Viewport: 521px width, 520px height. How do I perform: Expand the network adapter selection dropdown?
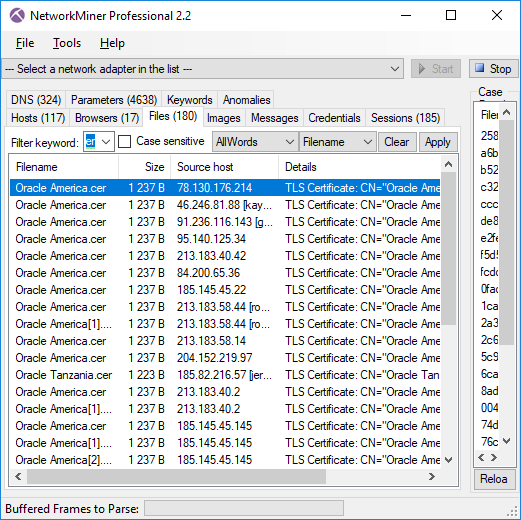(x=395, y=69)
